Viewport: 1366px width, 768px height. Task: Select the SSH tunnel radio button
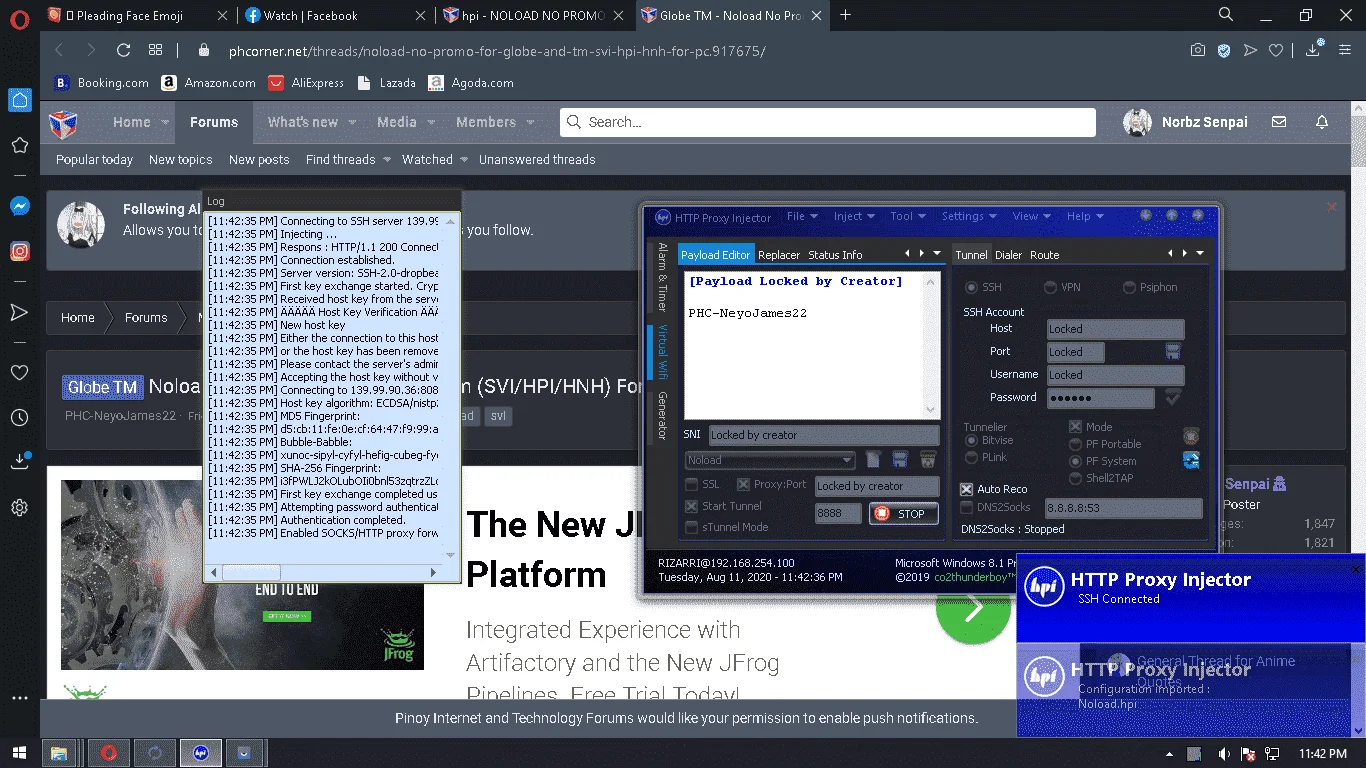(970, 287)
